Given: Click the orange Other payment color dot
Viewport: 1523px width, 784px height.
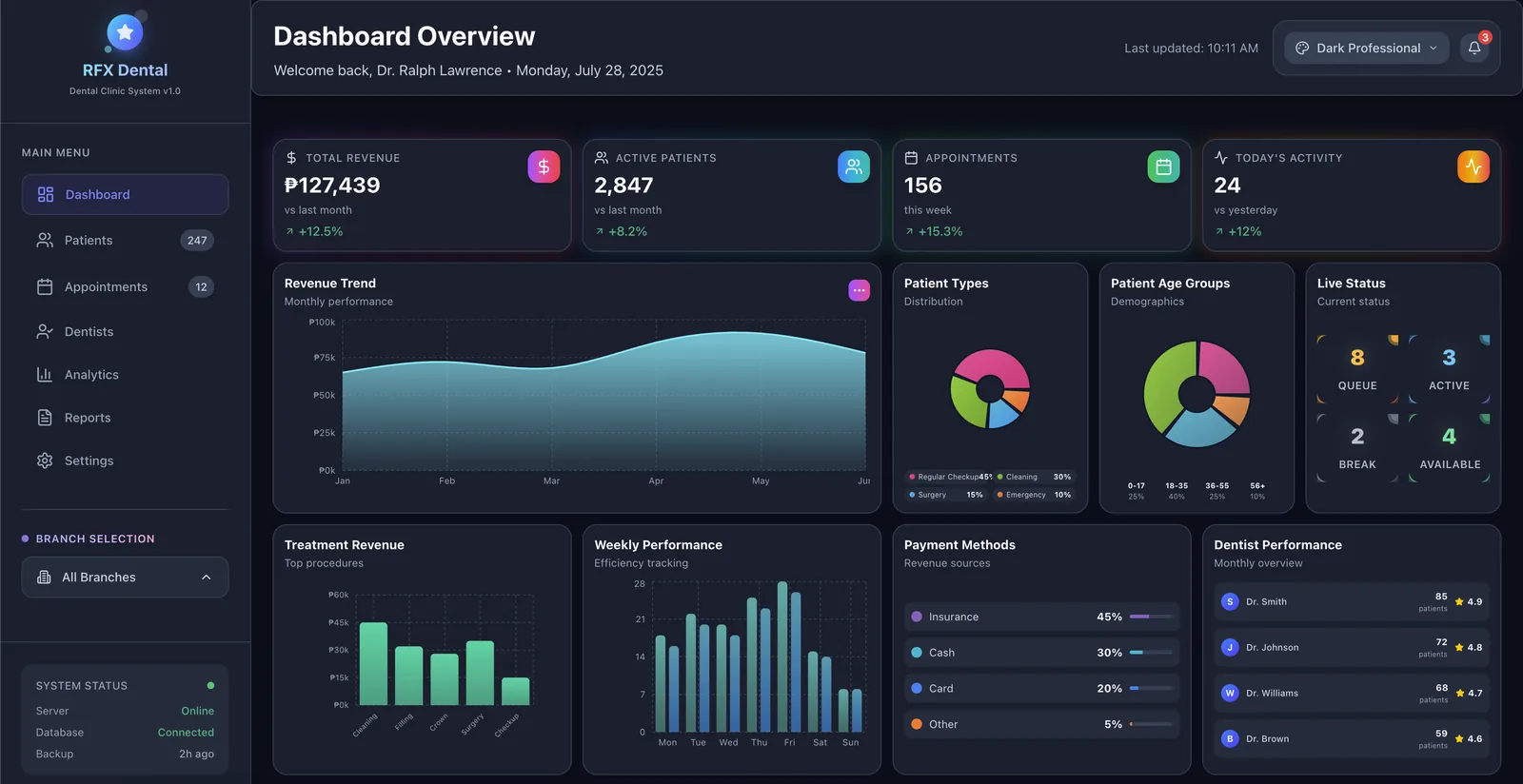Looking at the screenshot, I should click(917, 725).
